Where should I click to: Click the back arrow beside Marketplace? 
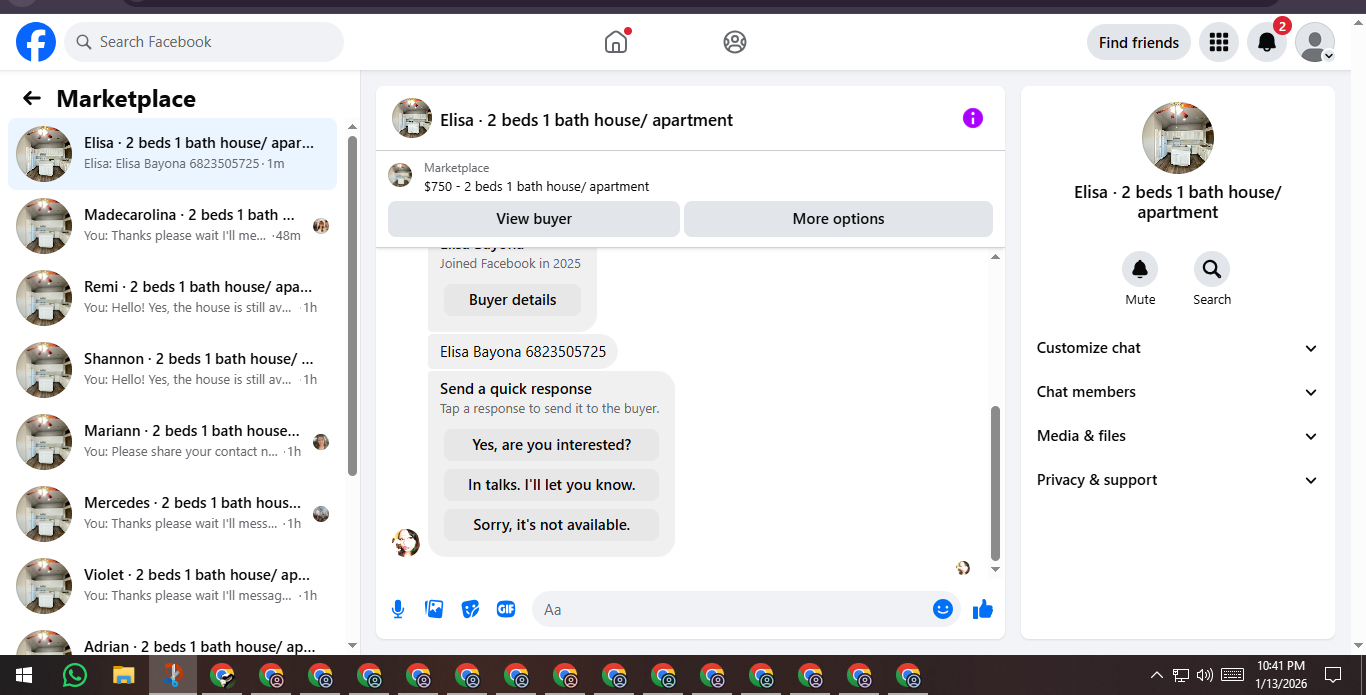click(32, 98)
